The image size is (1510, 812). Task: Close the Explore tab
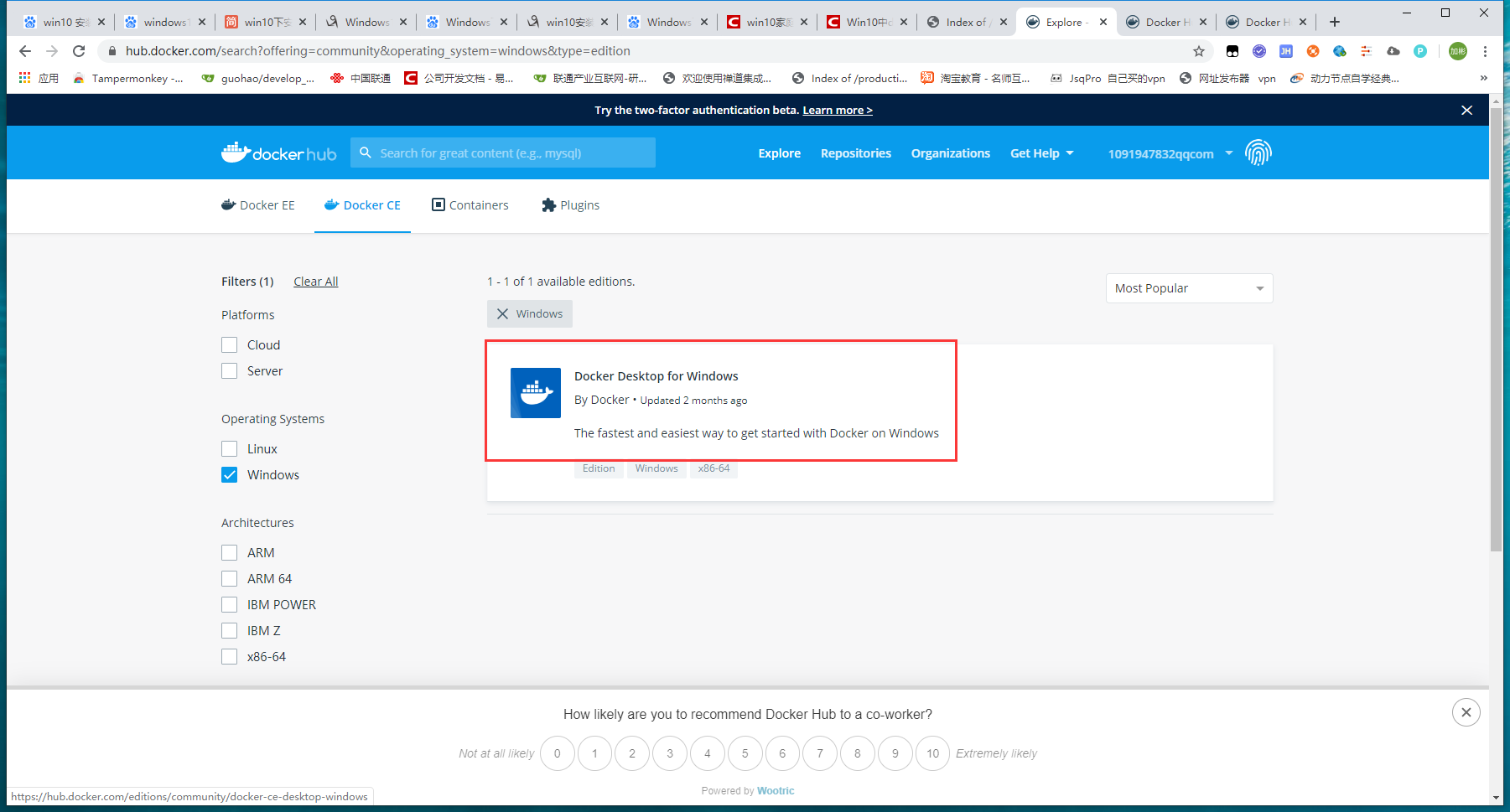[1103, 22]
